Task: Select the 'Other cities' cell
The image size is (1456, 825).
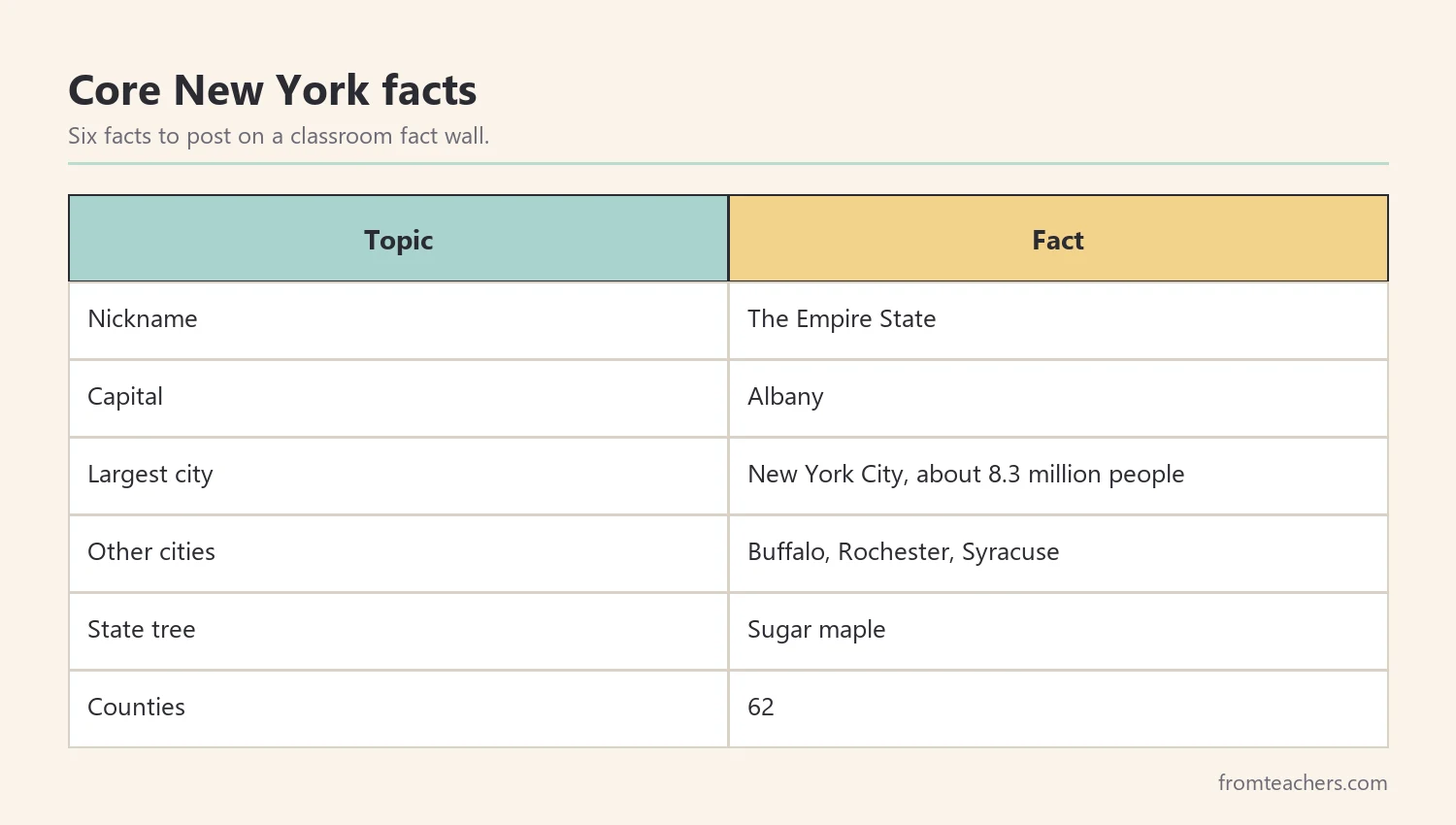Action: (398, 553)
